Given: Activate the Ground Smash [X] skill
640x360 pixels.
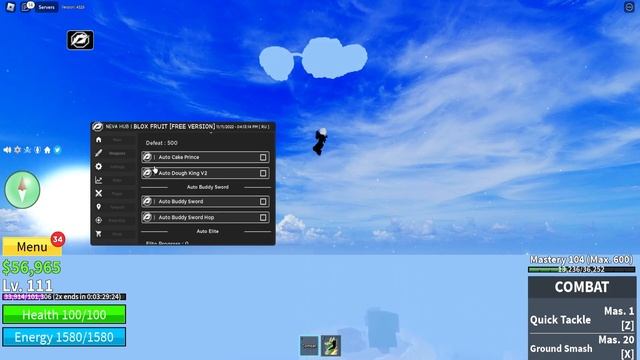Looking at the screenshot, I should pos(582,347).
